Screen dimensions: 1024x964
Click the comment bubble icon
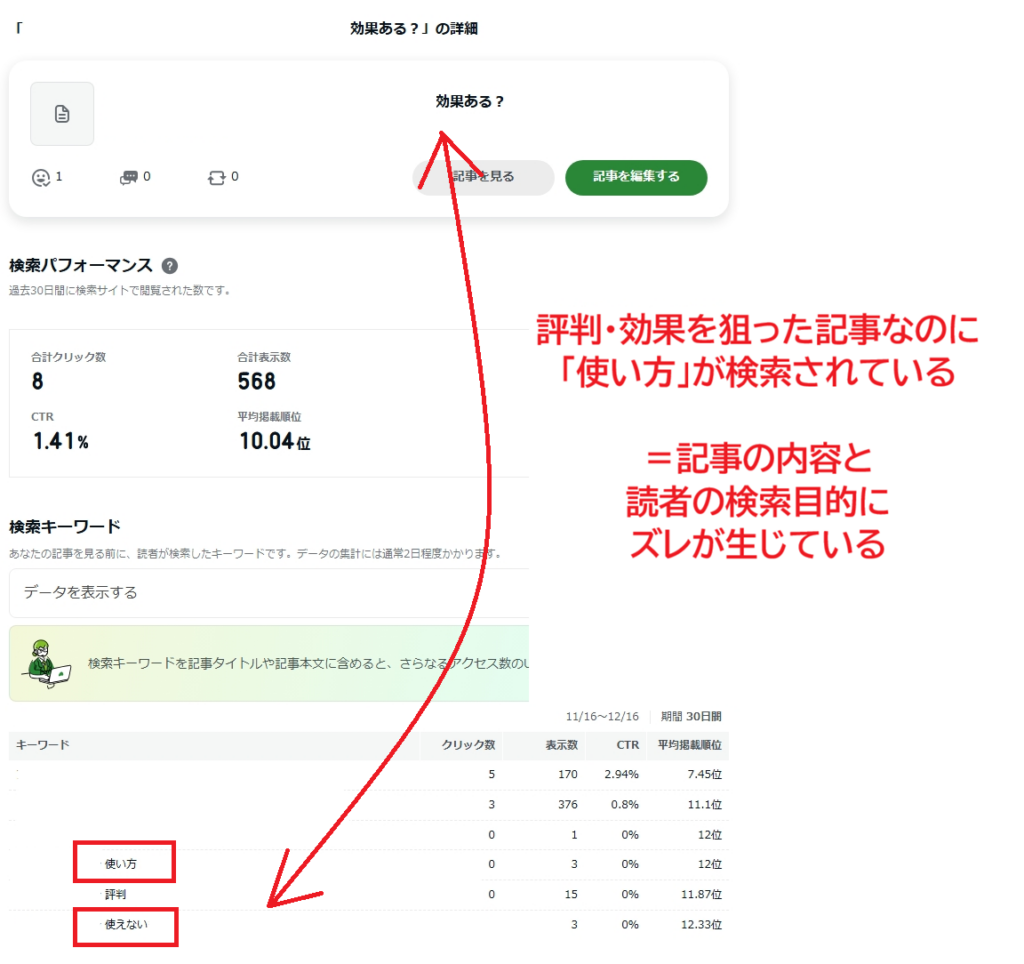pyautogui.click(x=128, y=178)
